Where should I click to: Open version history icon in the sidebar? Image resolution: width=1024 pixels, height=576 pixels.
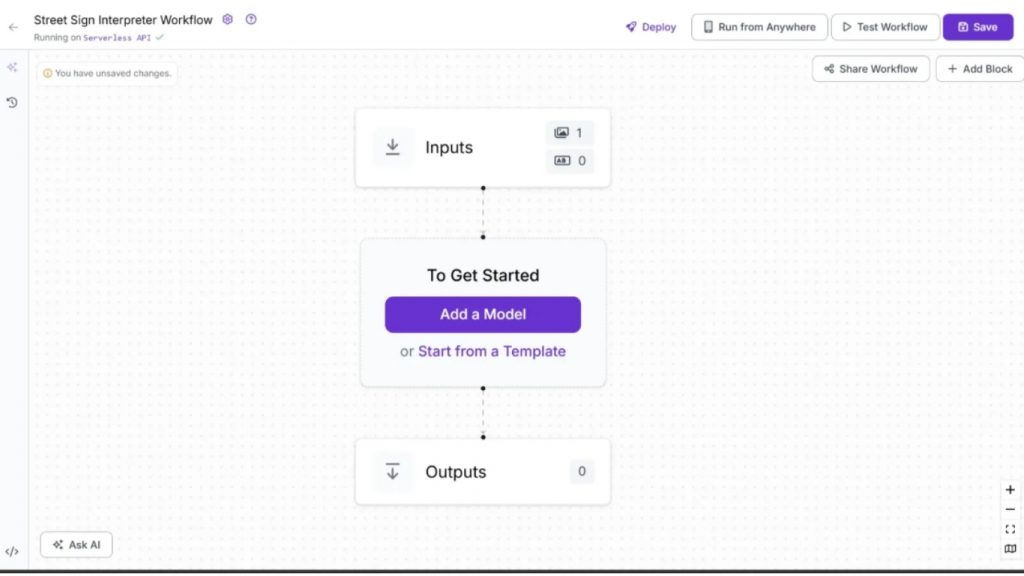(12, 102)
